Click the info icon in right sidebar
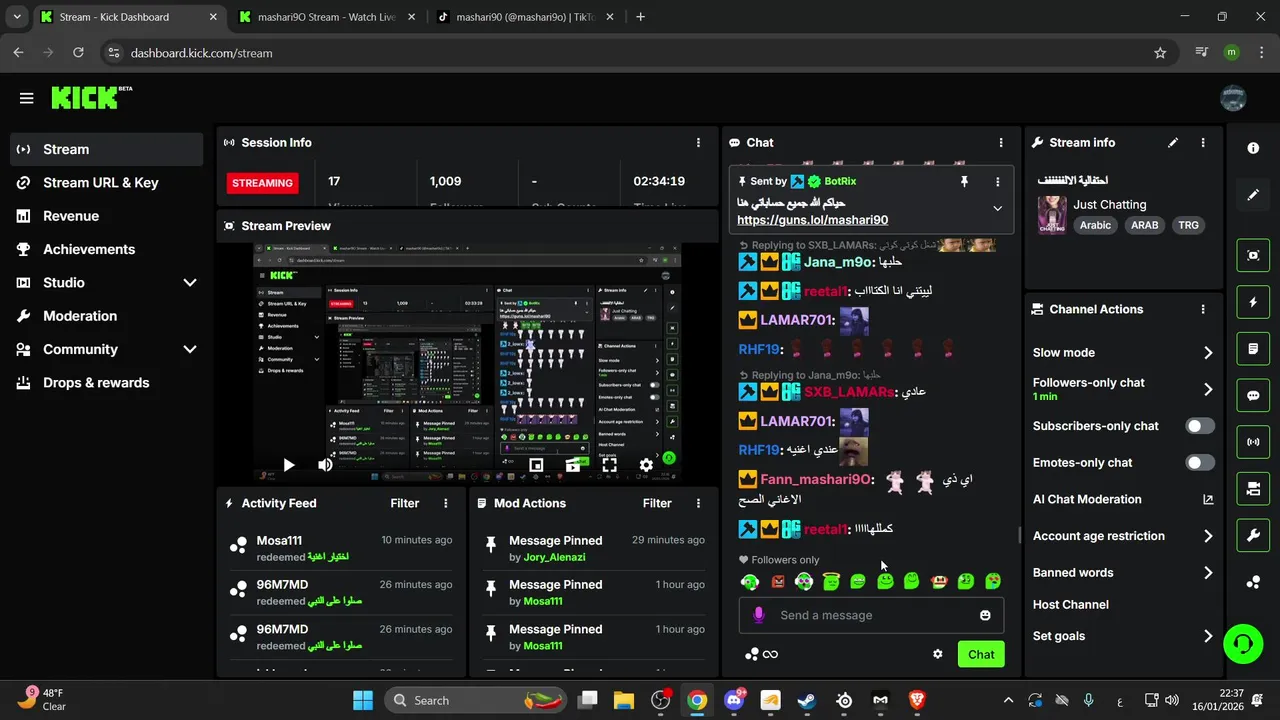Image resolution: width=1280 pixels, height=720 pixels. 1253,148
